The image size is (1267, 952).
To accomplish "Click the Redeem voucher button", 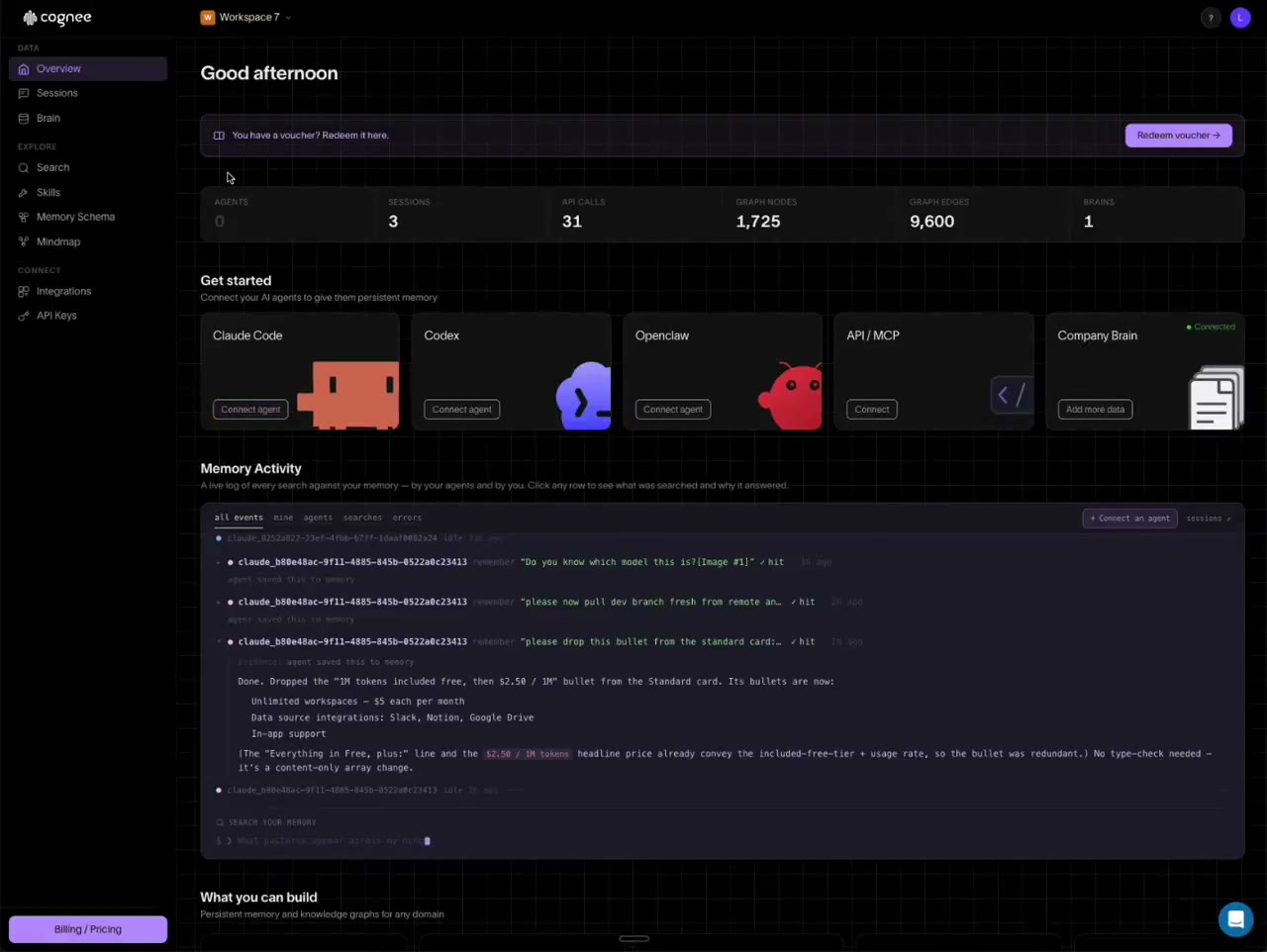I will click(x=1179, y=136).
